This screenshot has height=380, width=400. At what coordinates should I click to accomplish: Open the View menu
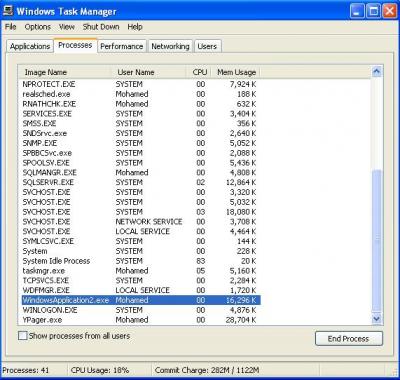67,27
